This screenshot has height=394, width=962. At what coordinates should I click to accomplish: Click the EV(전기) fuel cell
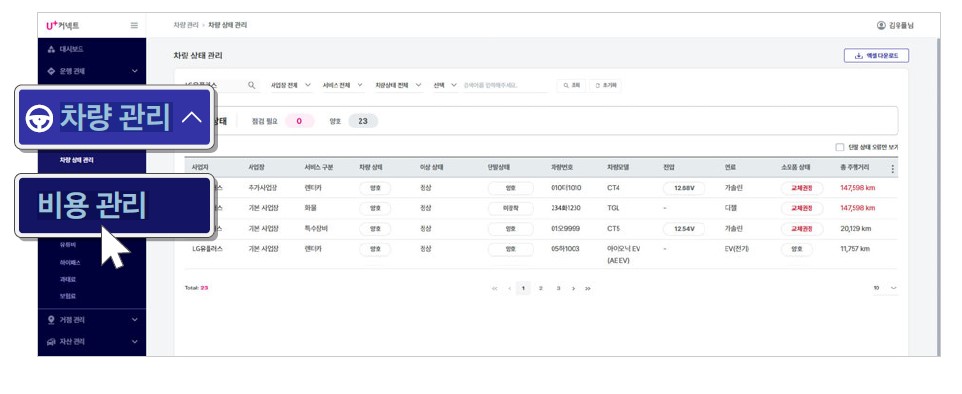pos(736,249)
